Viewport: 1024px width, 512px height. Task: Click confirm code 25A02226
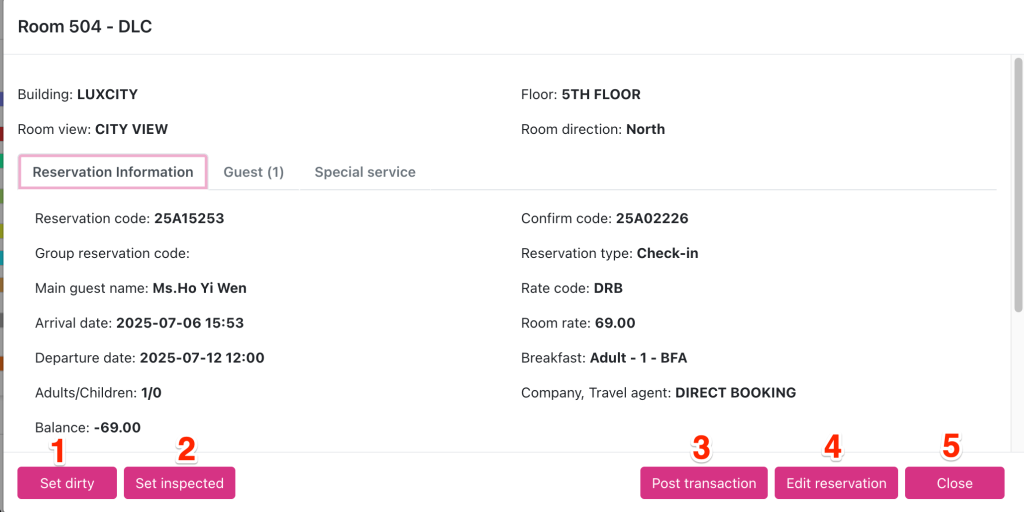pyautogui.click(x=652, y=218)
